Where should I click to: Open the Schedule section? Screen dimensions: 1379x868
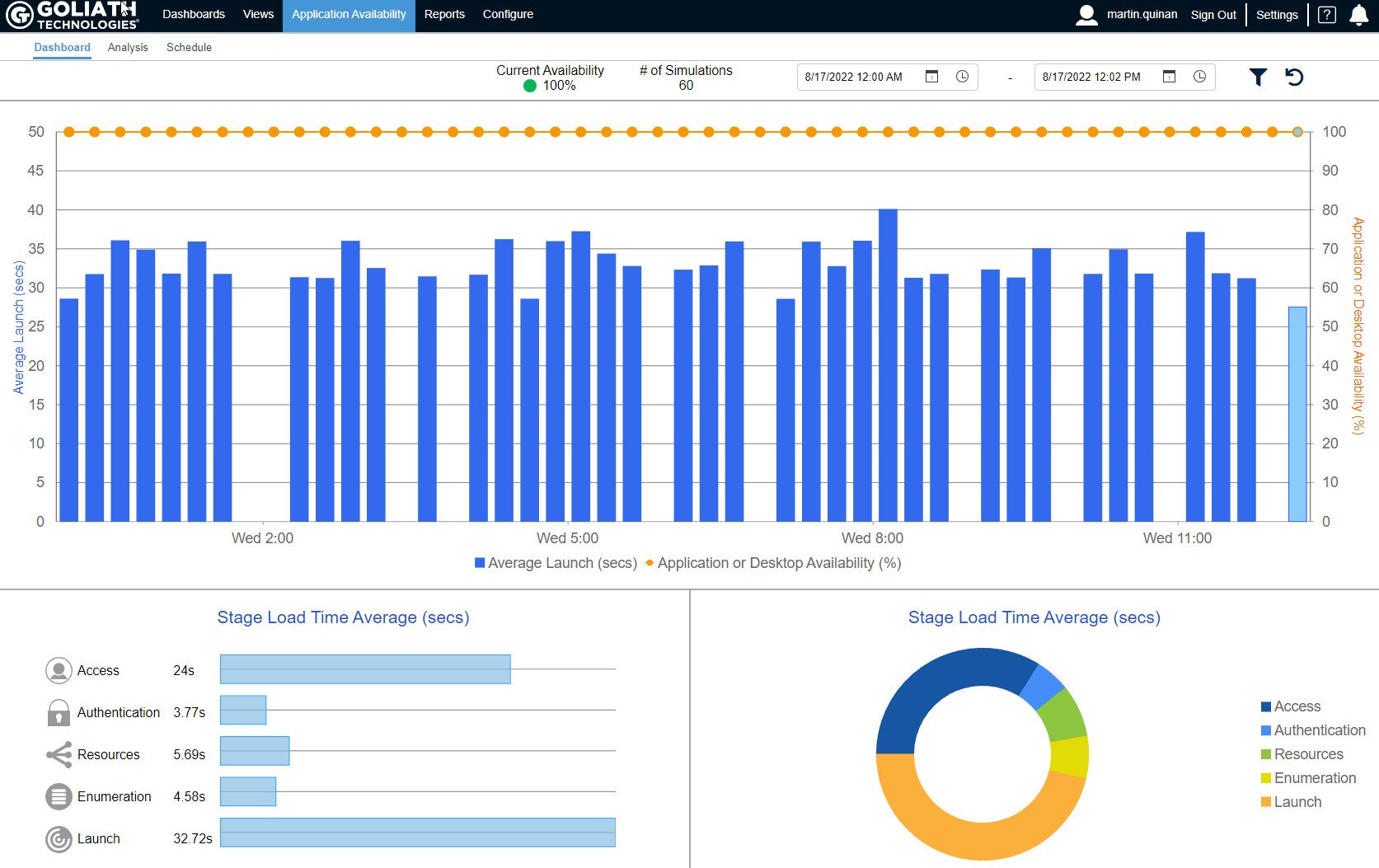[189, 47]
